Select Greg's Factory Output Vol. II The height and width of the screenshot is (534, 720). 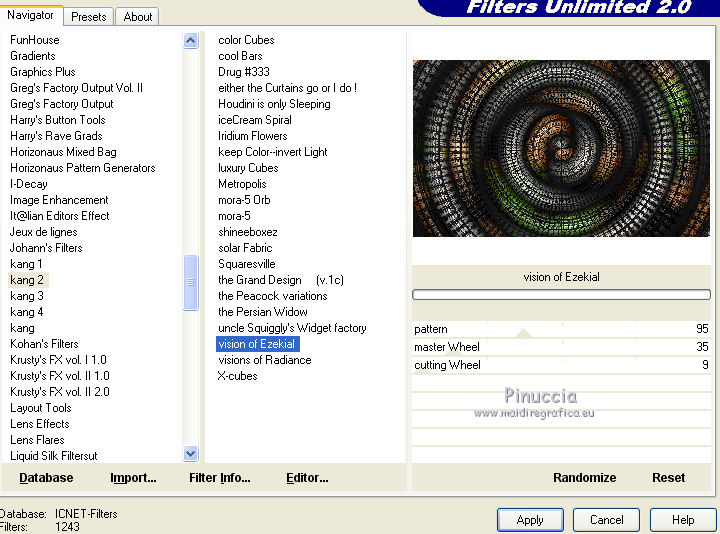pos(76,88)
